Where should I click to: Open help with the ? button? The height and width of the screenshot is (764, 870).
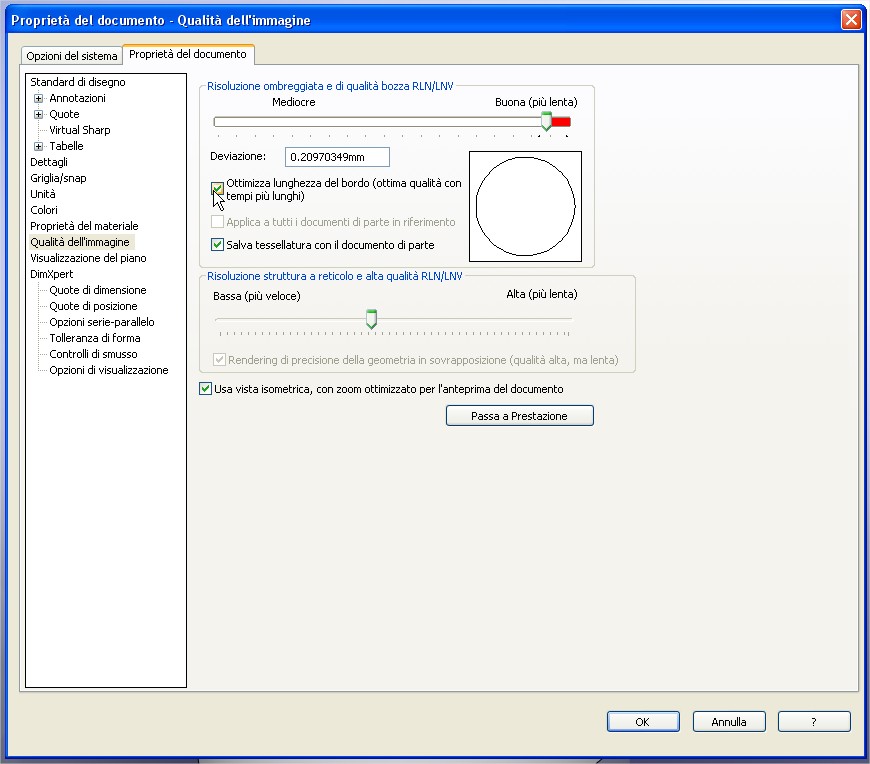(814, 722)
